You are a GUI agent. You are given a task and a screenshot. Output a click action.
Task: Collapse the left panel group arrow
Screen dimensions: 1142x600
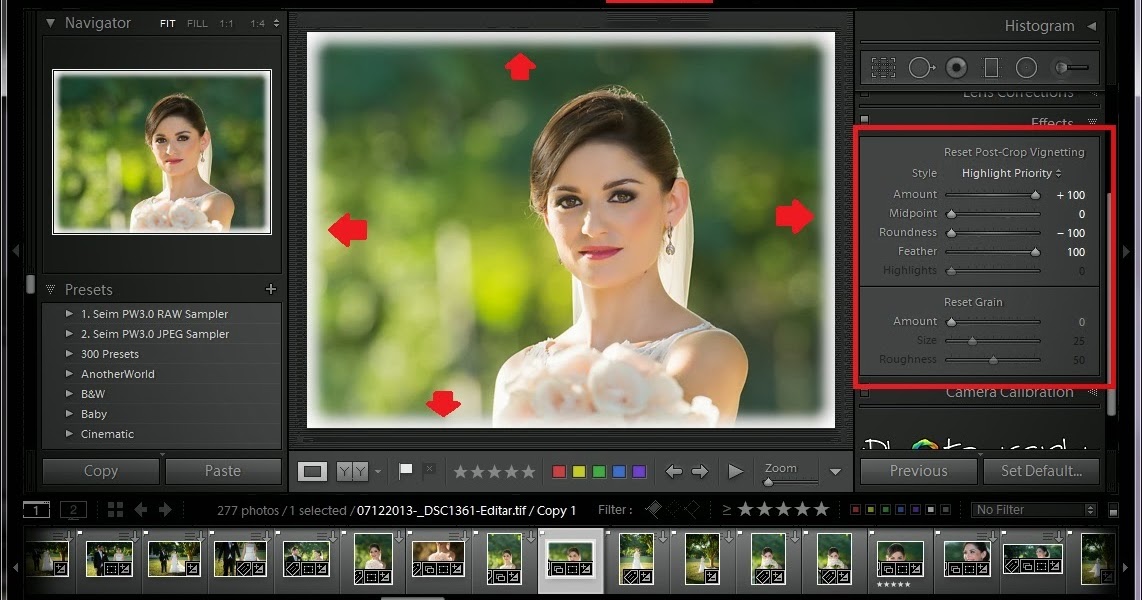[15, 250]
